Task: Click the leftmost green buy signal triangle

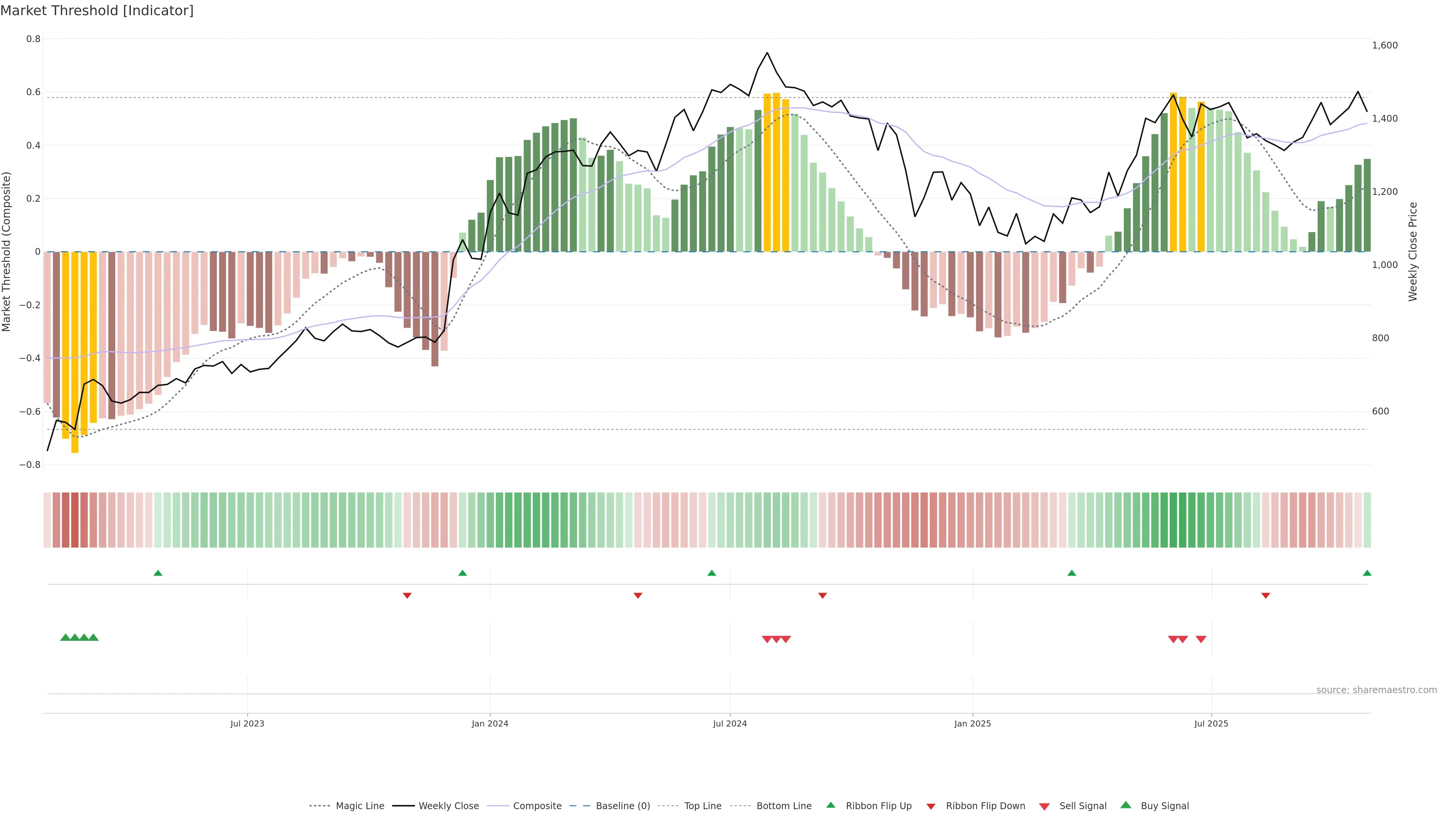Action: pyautogui.click(x=65, y=637)
